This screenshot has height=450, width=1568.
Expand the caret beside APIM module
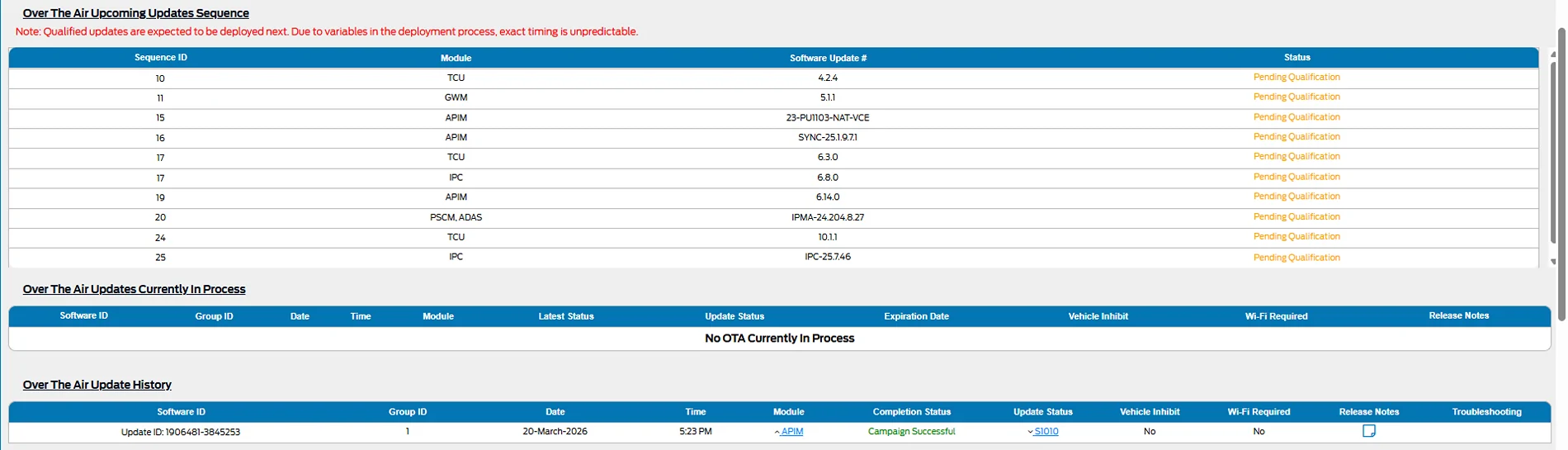click(x=777, y=432)
